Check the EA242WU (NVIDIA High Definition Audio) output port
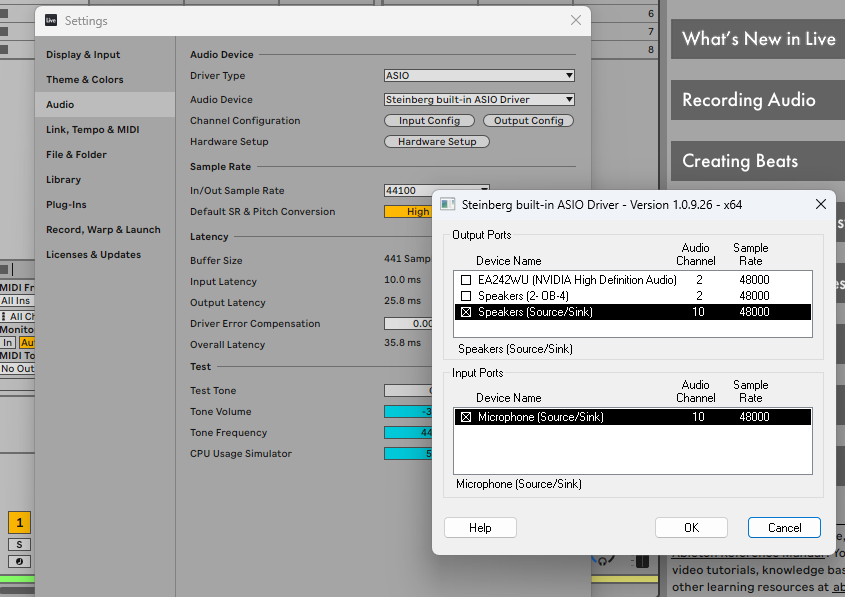Image resolution: width=845 pixels, height=597 pixels. coord(466,280)
